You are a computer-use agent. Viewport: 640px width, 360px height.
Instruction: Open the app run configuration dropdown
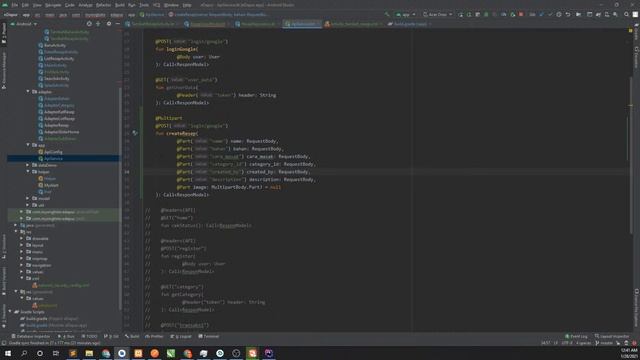[405, 14]
